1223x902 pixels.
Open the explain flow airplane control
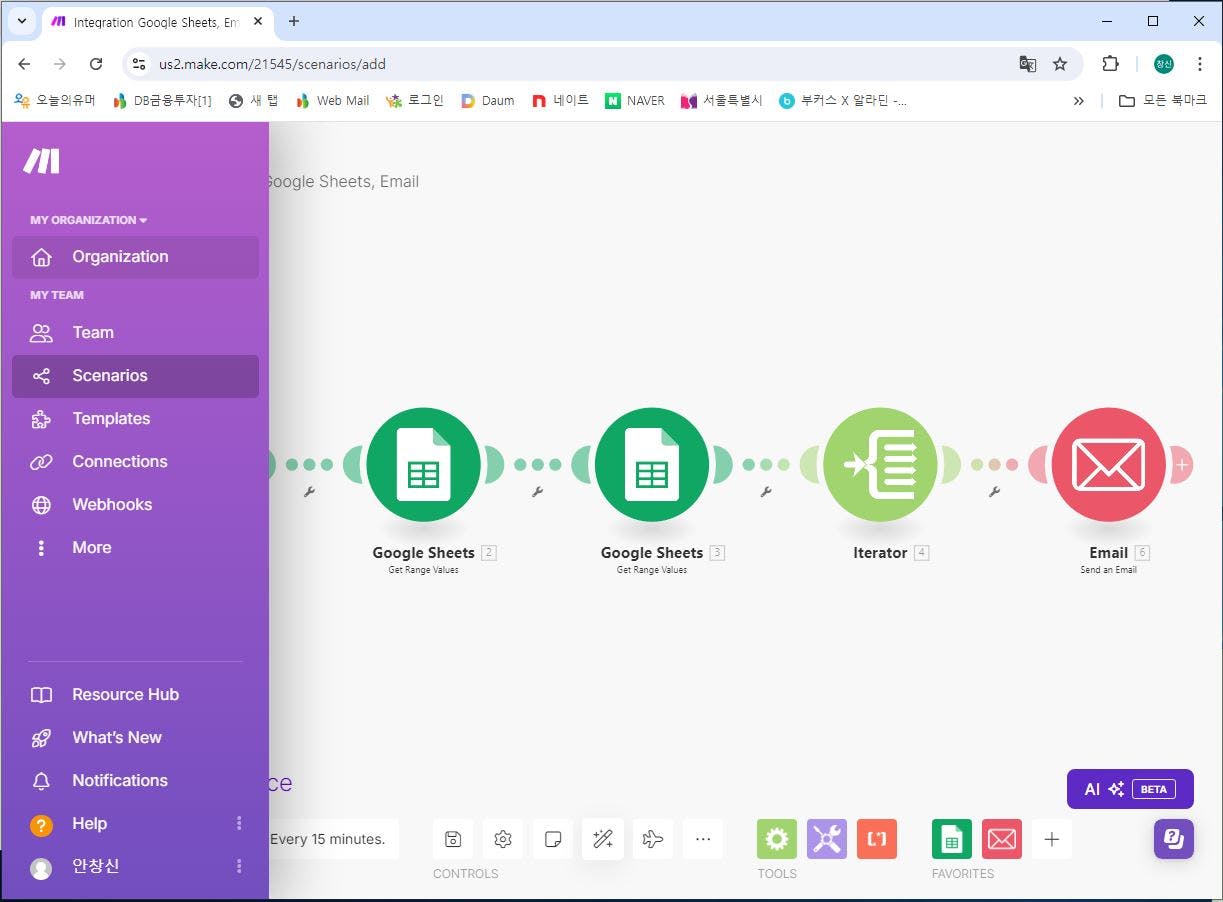653,839
